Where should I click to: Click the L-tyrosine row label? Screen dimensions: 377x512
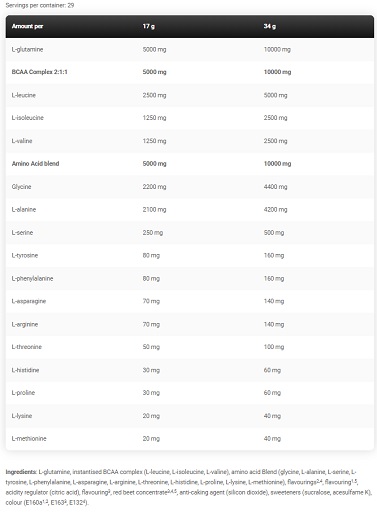25,255
